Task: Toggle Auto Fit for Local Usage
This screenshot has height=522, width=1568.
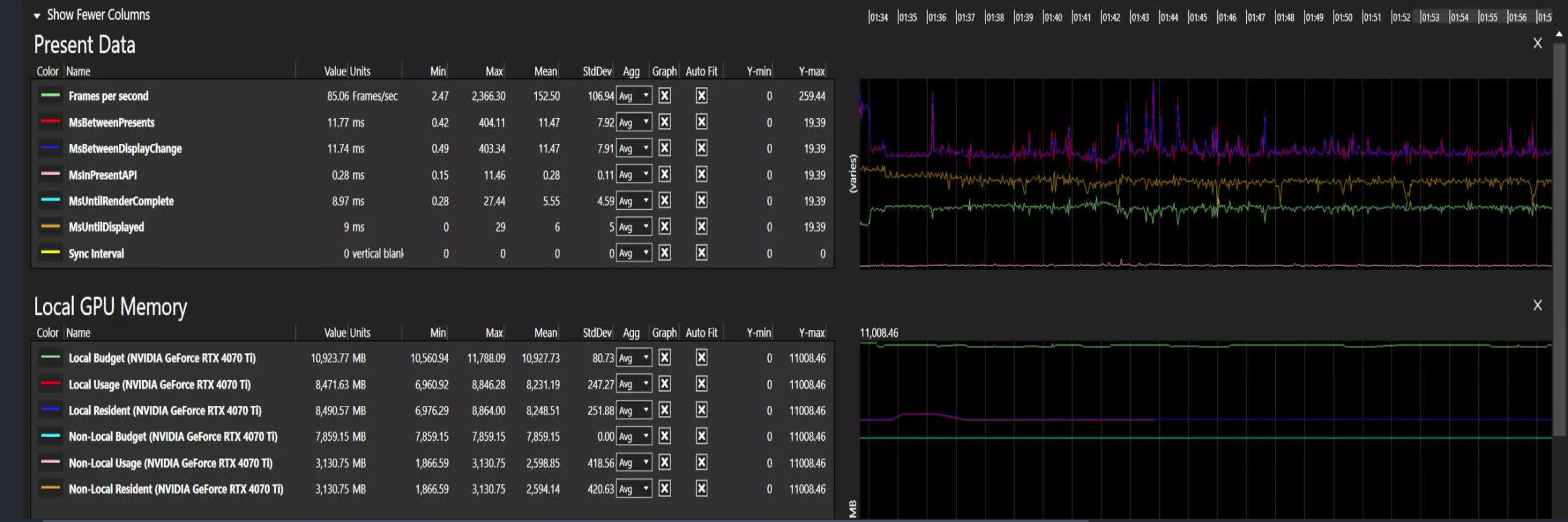Action: pyautogui.click(x=701, y=384)
